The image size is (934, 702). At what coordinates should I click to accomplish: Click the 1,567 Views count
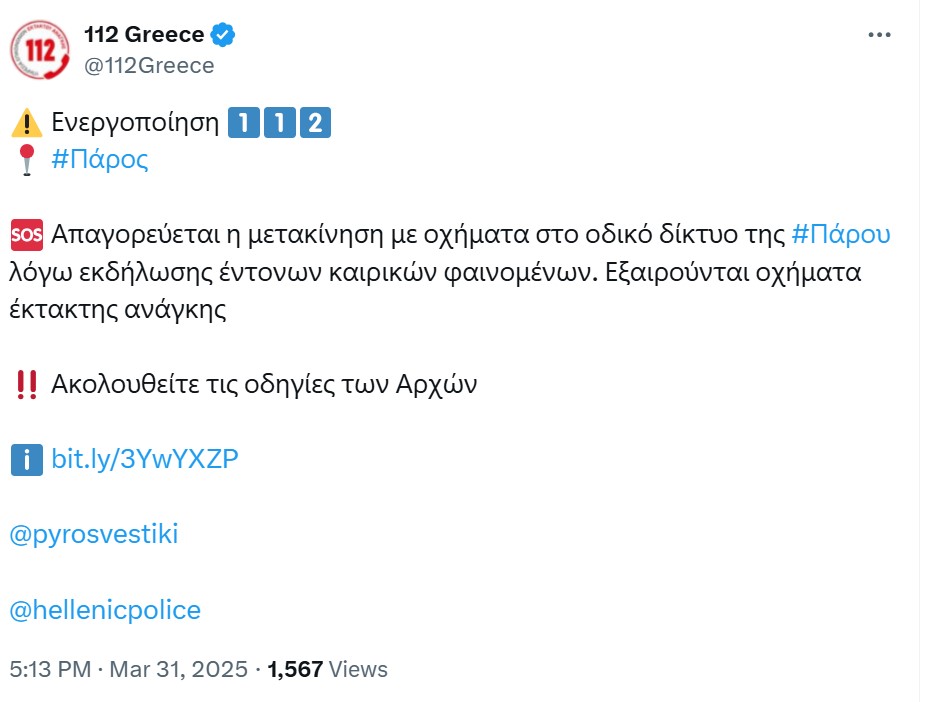point(328,669)
